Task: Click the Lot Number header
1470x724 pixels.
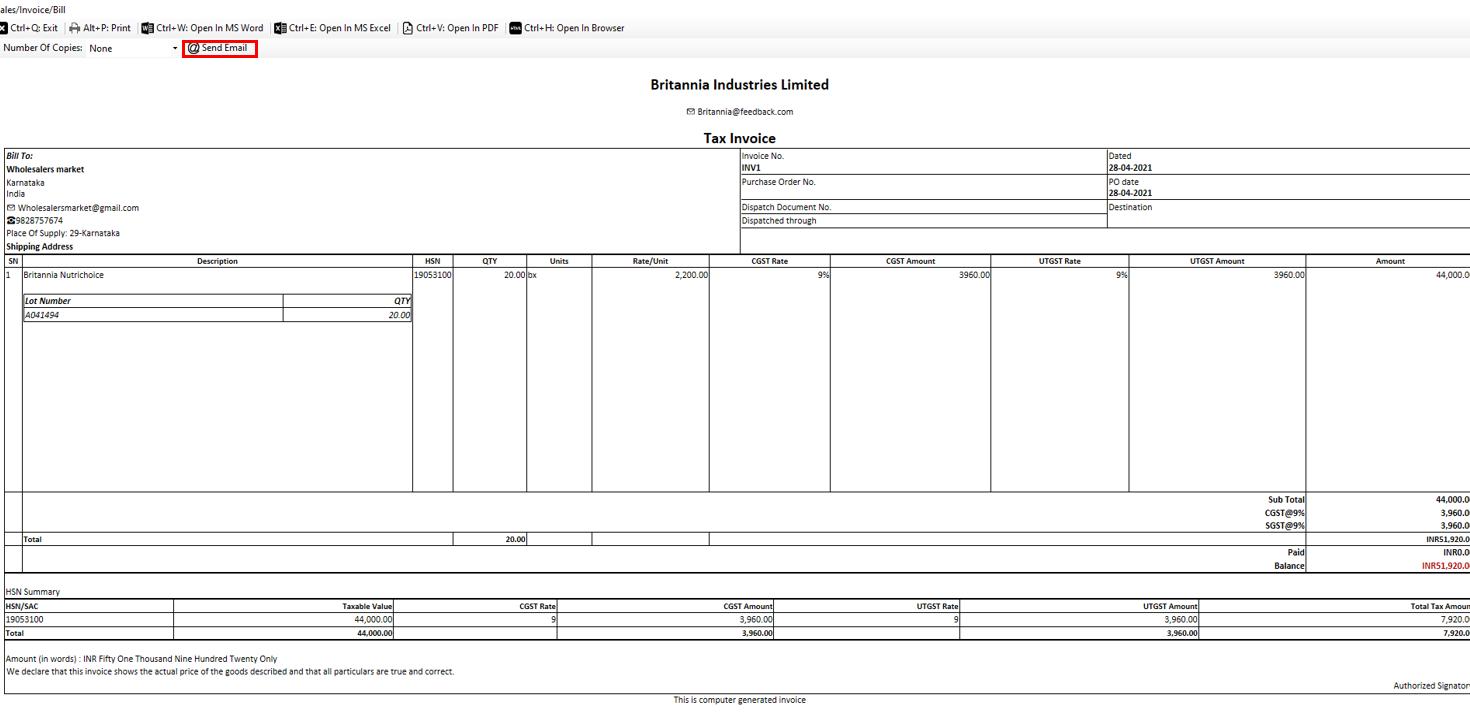Action: (48, 300)
